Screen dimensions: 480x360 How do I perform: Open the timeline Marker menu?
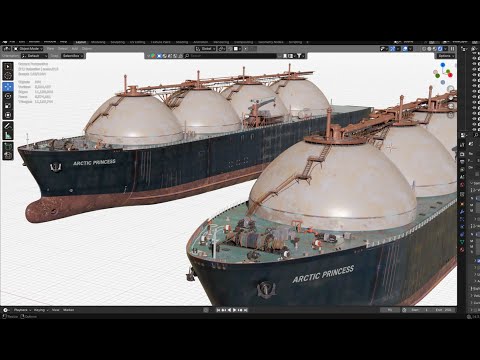pyautogui.click(x=68, y=310)
